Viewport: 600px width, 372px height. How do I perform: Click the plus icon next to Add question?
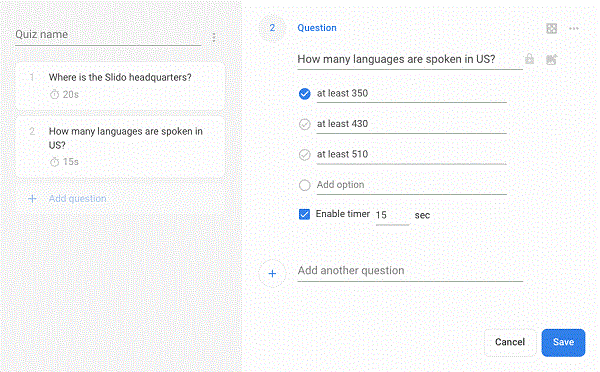point(33,199)
